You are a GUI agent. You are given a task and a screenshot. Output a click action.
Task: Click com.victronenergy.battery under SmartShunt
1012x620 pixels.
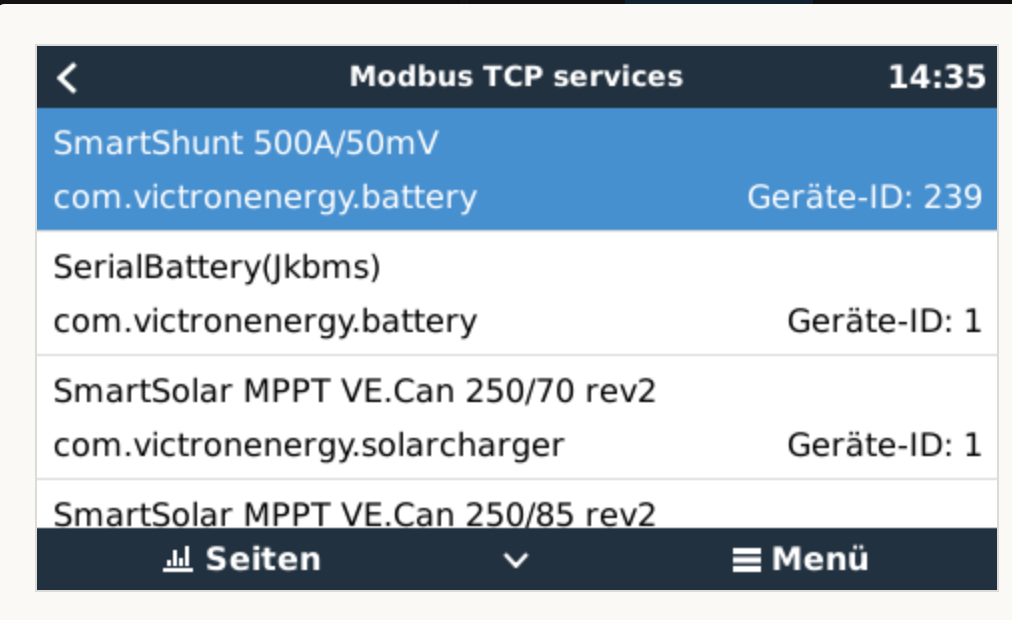[x=265, y=197]
